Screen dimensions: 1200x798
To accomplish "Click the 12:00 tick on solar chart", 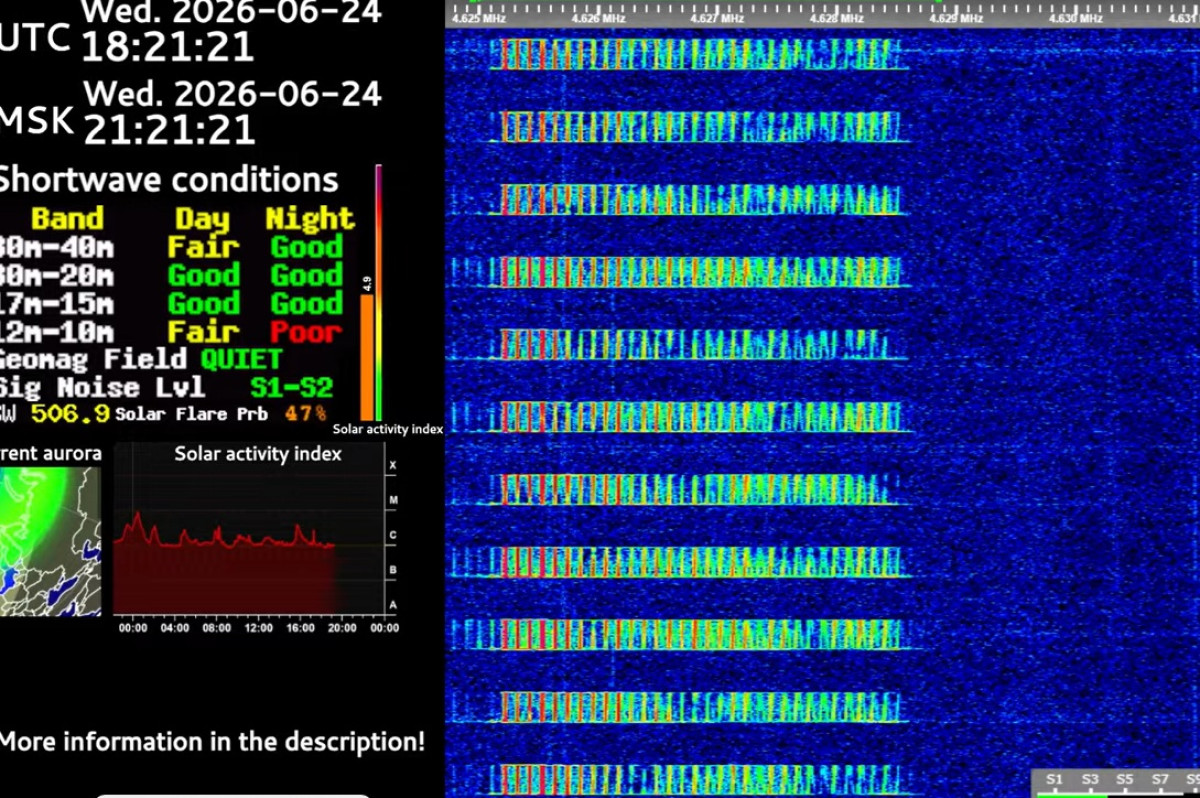I will tap(258, 628).
